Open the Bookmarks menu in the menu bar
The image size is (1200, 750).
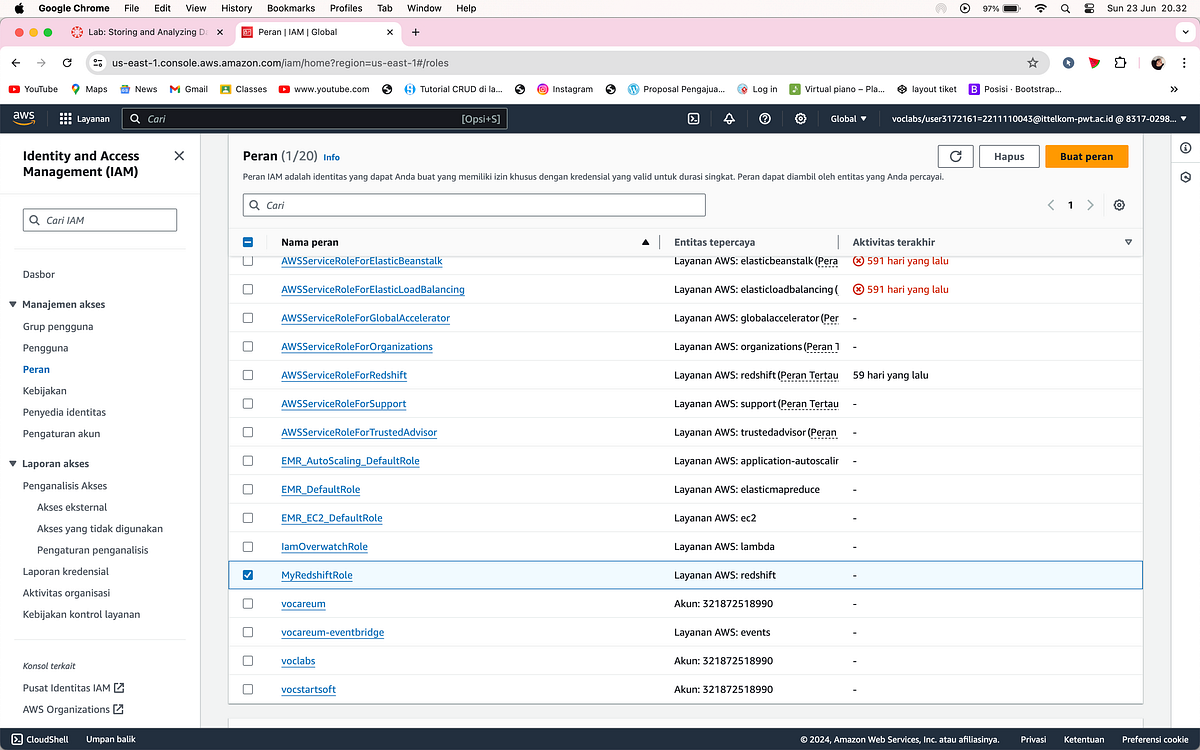[290, 8]
